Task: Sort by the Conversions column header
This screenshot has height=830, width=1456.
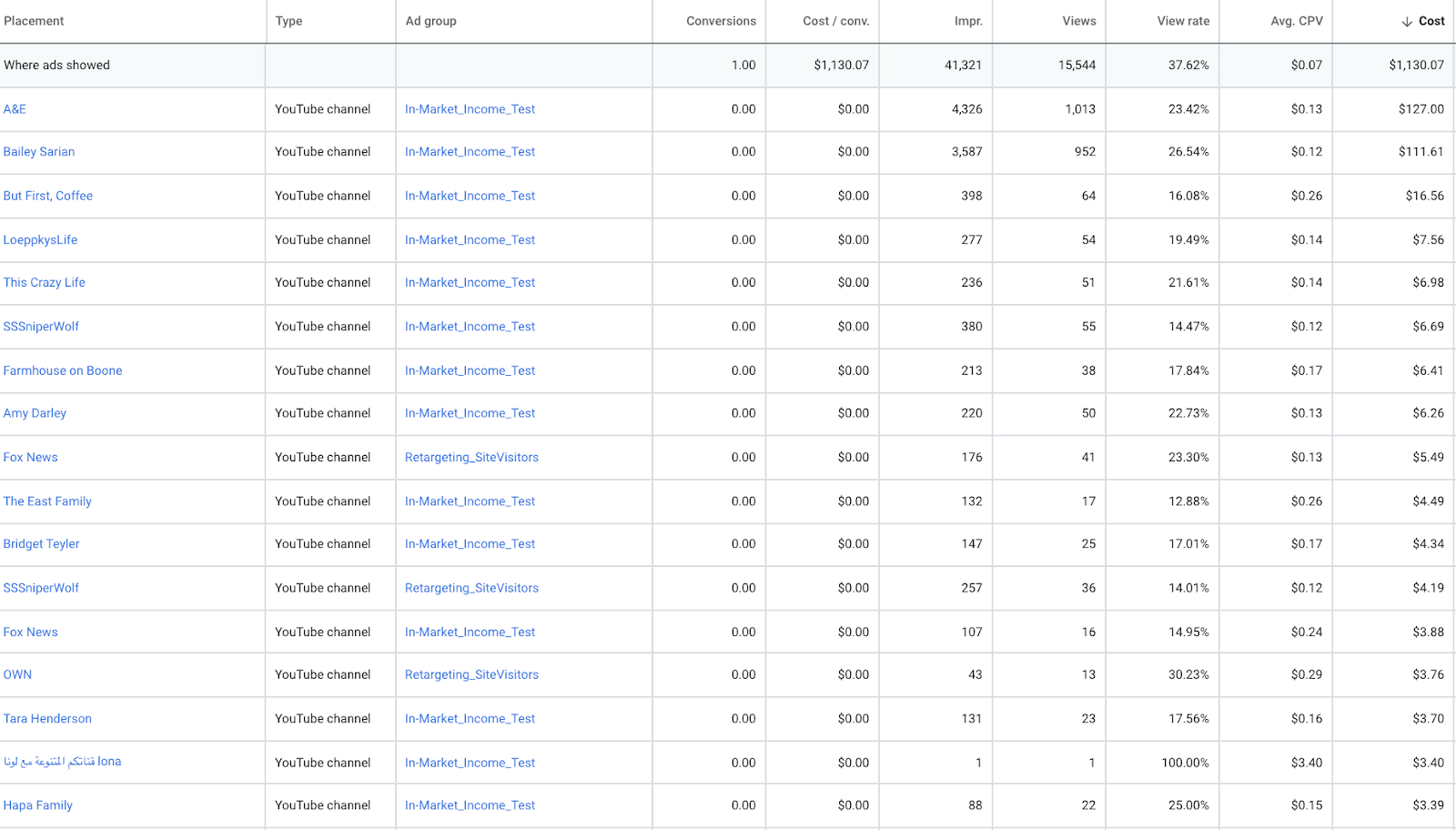Action: coord(721,21)
